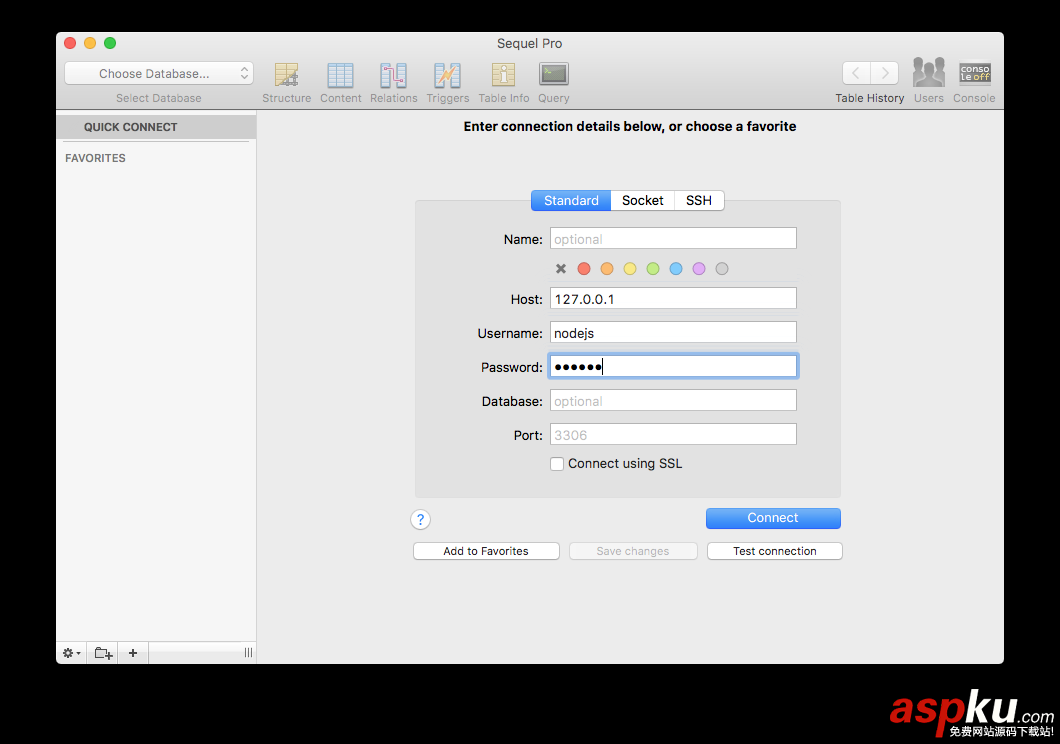
Task: Open the Users management icon
Action: coord(928,73)
